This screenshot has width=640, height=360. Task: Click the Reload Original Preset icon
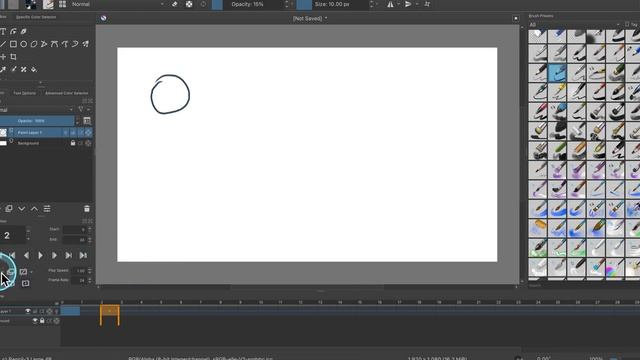click(203, 4)
